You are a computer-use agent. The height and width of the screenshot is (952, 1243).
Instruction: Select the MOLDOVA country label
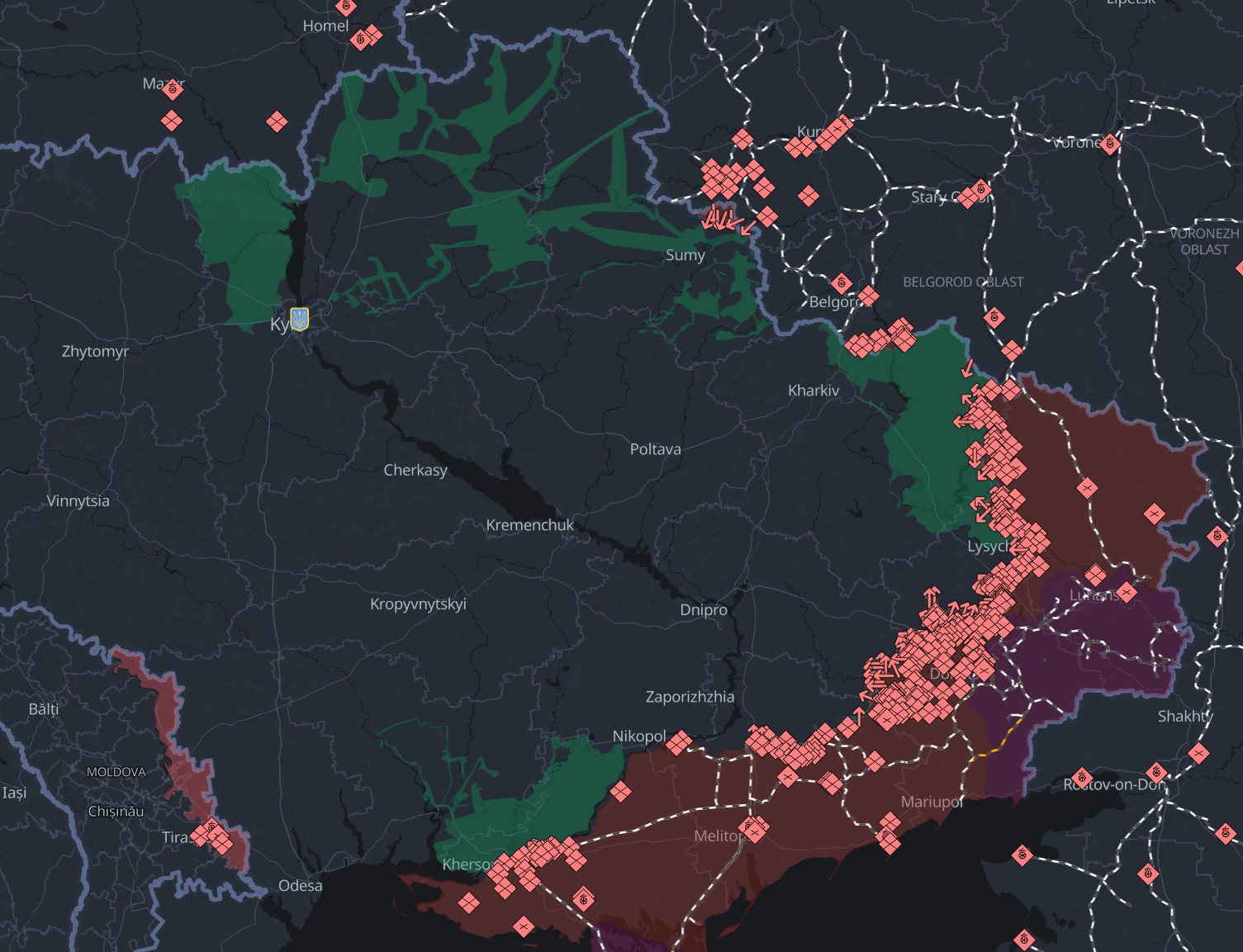pyautogui.click(x=116, y=772)
